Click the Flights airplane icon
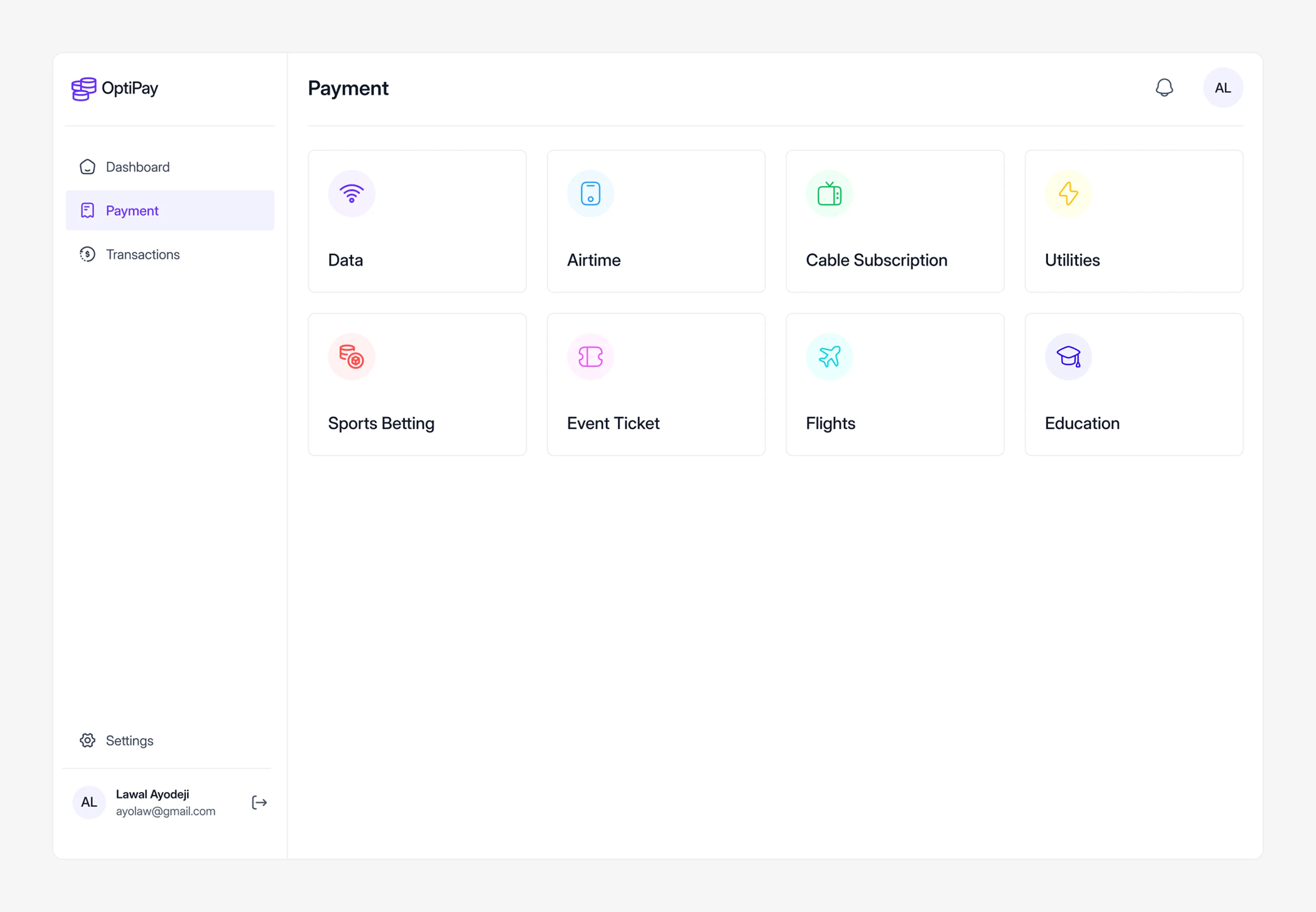The image size is (1316, 912). (x=829, y=356)
